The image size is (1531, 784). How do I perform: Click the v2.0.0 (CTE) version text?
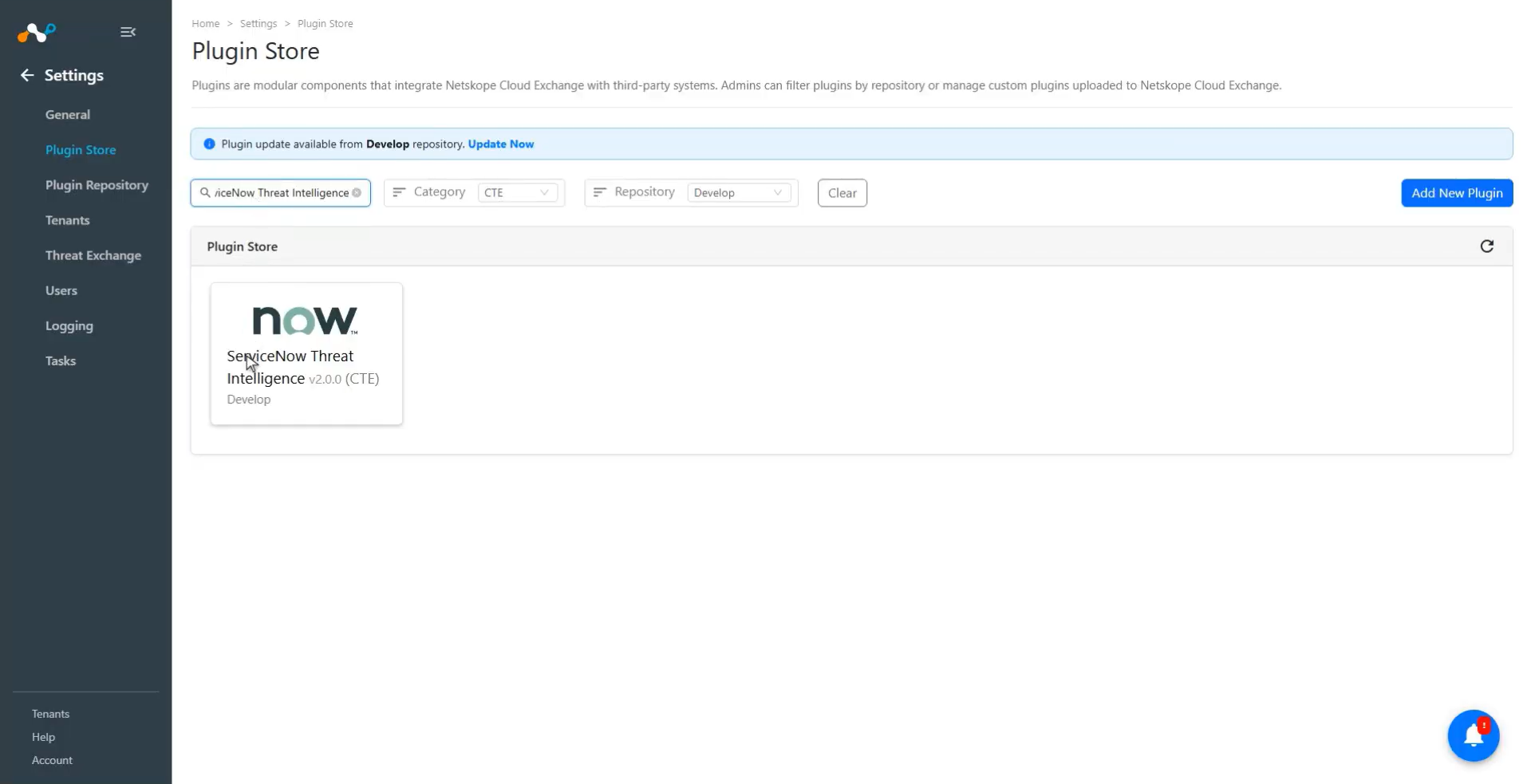click(344, 379)
